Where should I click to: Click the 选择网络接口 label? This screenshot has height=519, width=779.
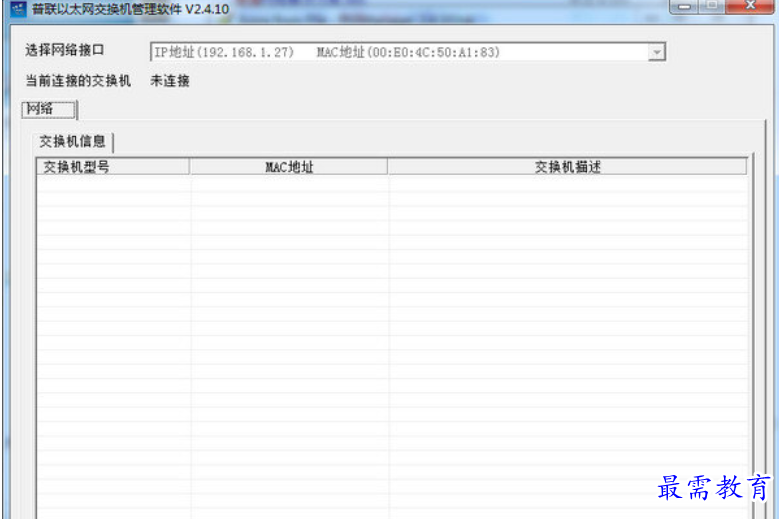65,50
